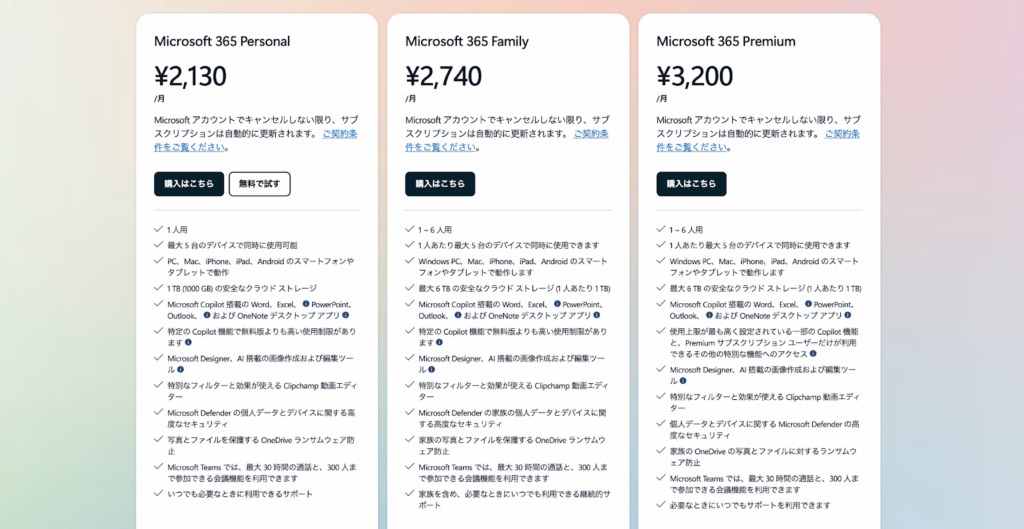This screenshot has width=1024, height=529.
Task: Click info icon after Excel in Premium plan
Action: pyautogui.click(x=806, y=304)
